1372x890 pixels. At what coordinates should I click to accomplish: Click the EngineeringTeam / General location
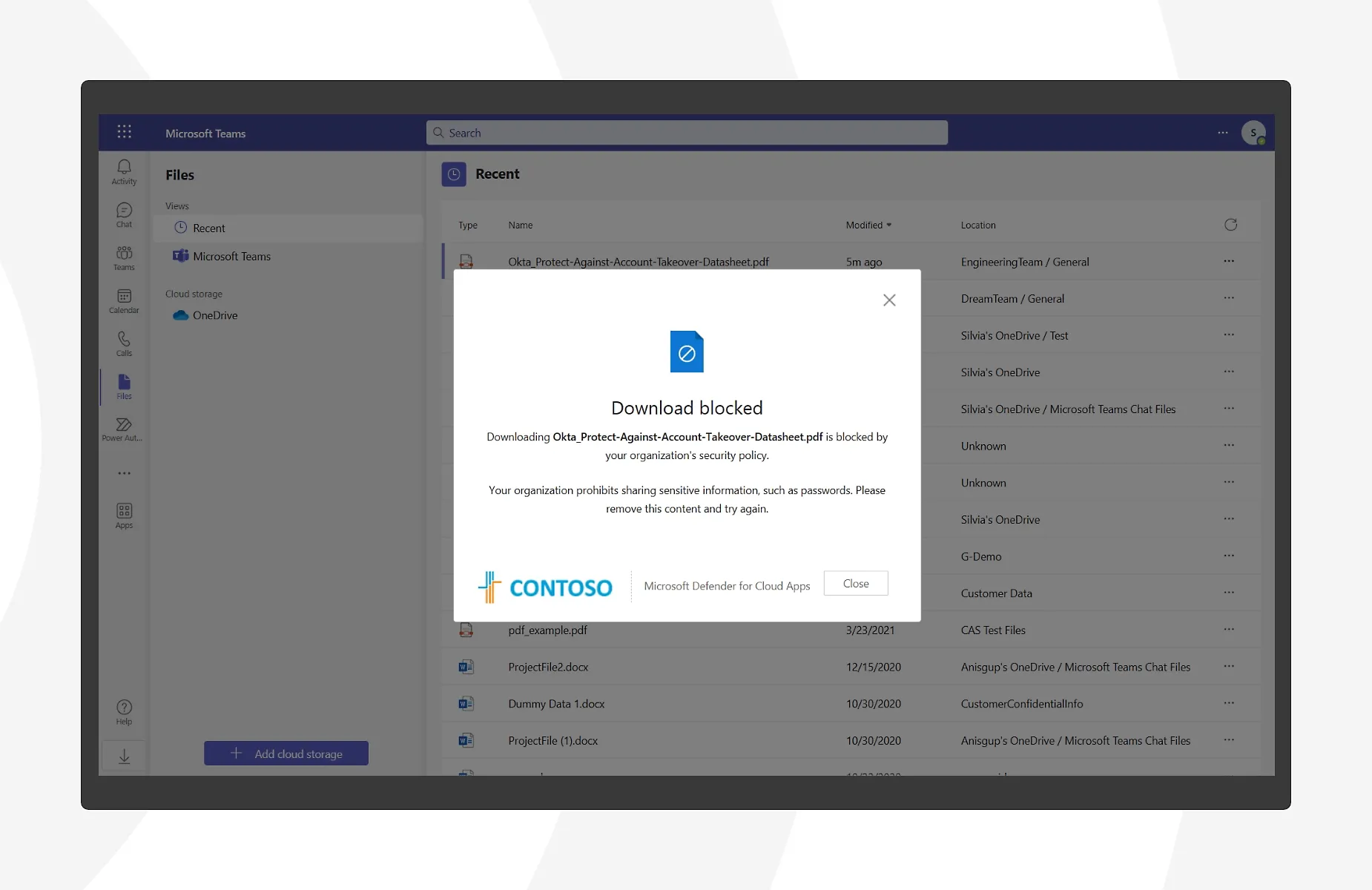click(x=1025, y=262)
